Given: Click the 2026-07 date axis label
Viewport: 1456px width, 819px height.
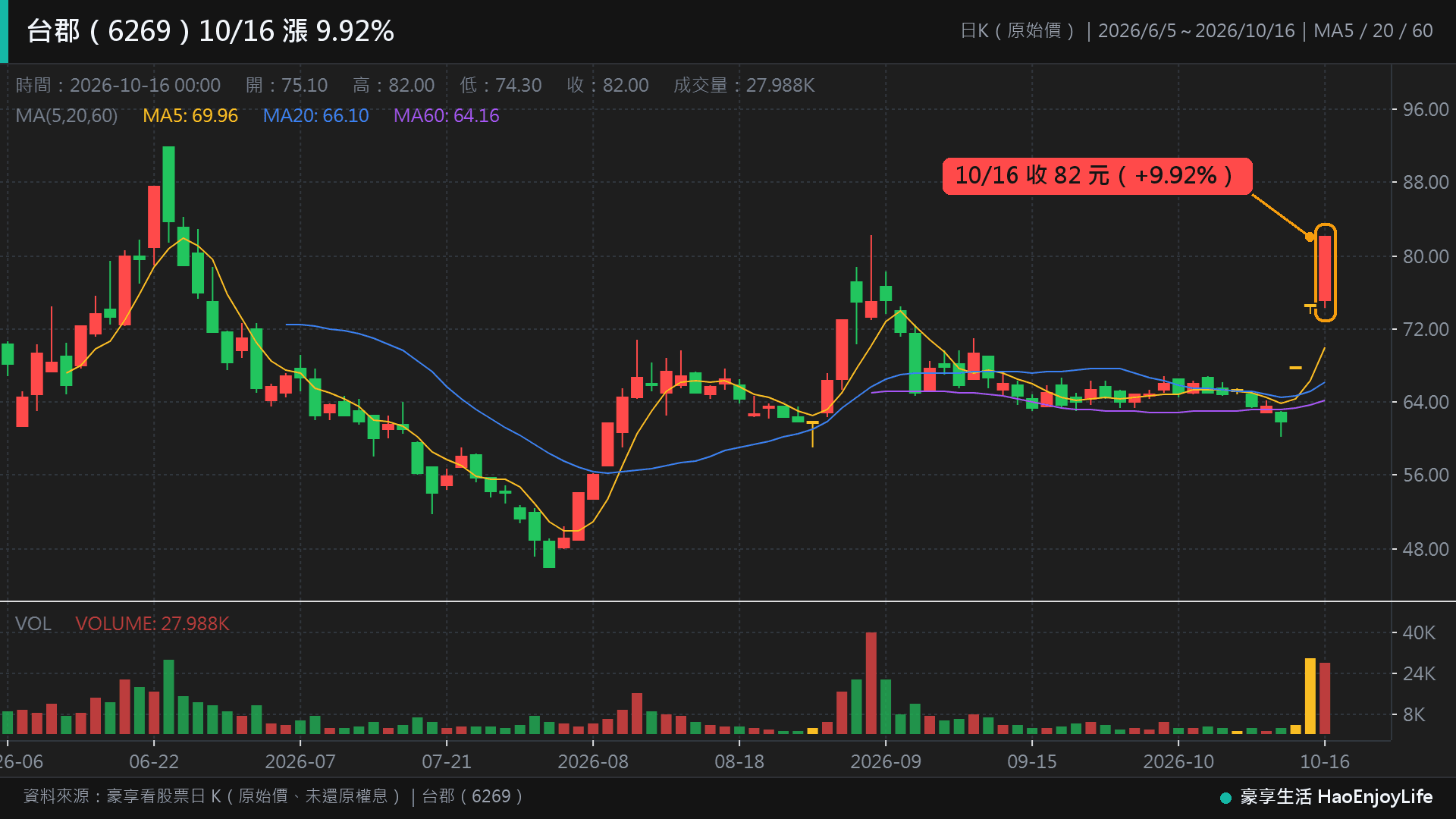Looking at the screenshot, I should point(300,762).
